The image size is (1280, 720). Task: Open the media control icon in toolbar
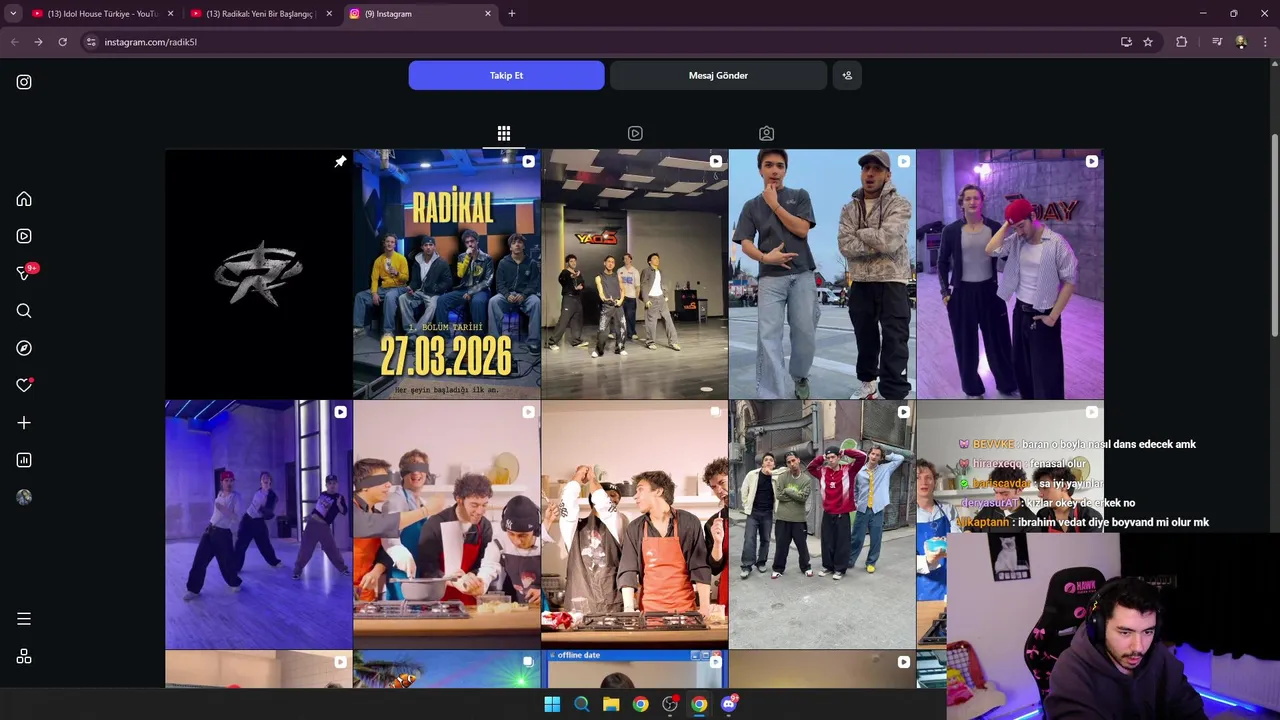pos(1217,42)
